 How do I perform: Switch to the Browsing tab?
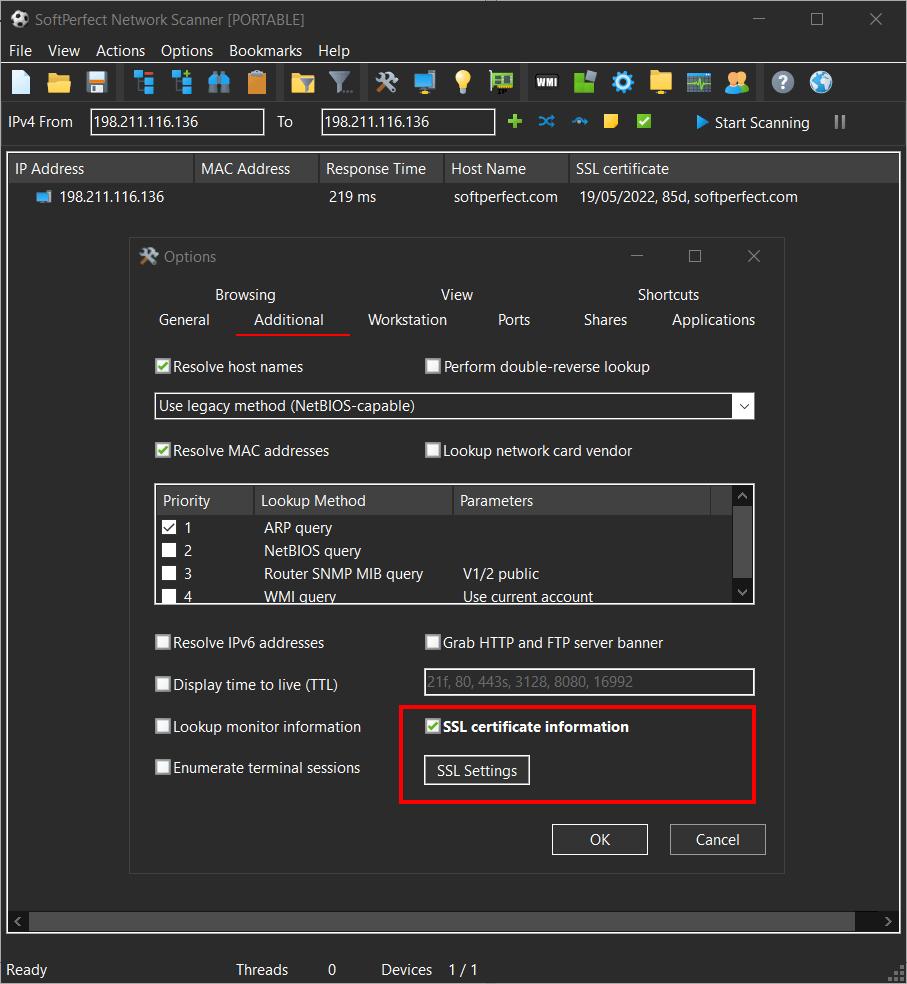(x=245, y=295)
